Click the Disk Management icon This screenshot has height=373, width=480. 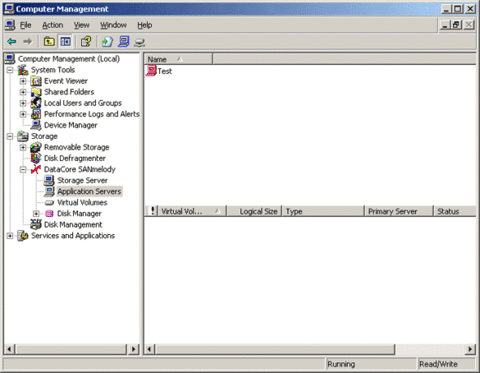click(x=36, y=224)
